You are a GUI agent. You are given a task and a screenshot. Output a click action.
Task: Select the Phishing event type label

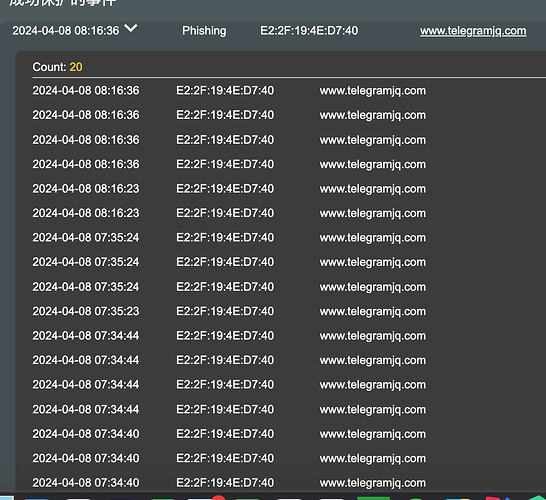tap(204, 31)
